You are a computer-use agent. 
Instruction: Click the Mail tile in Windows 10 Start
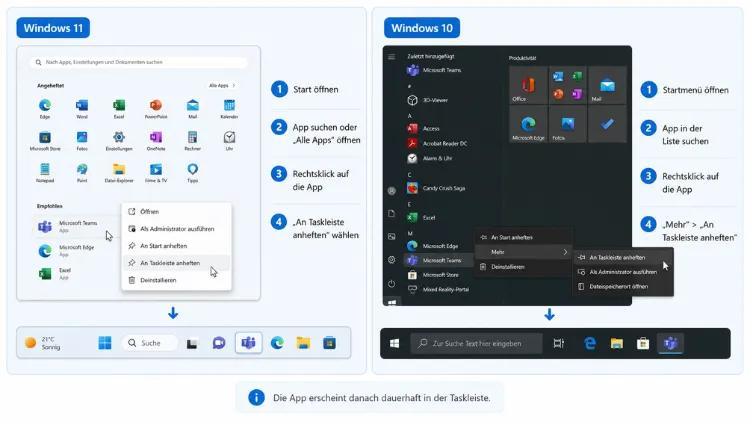tap(607, 85)
